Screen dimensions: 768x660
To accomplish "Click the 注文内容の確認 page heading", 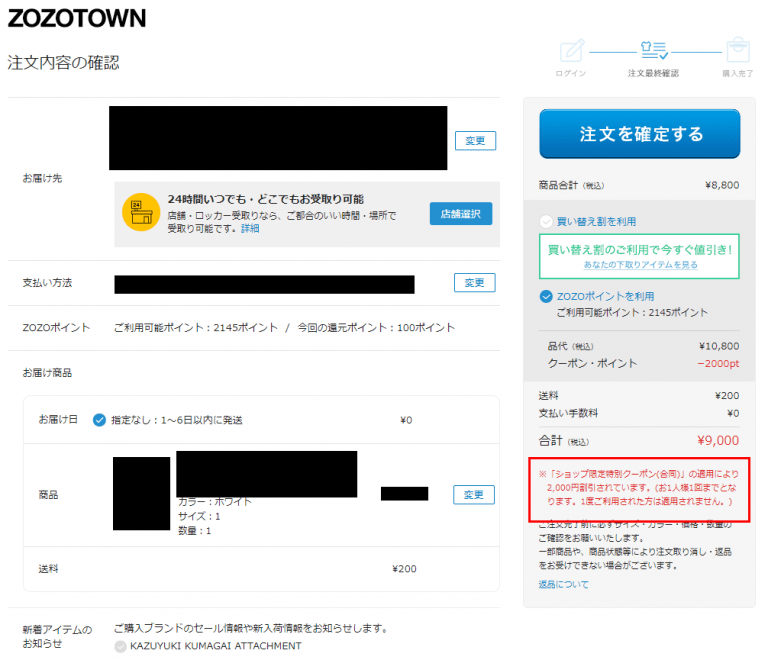I will [x=64, y=63].
